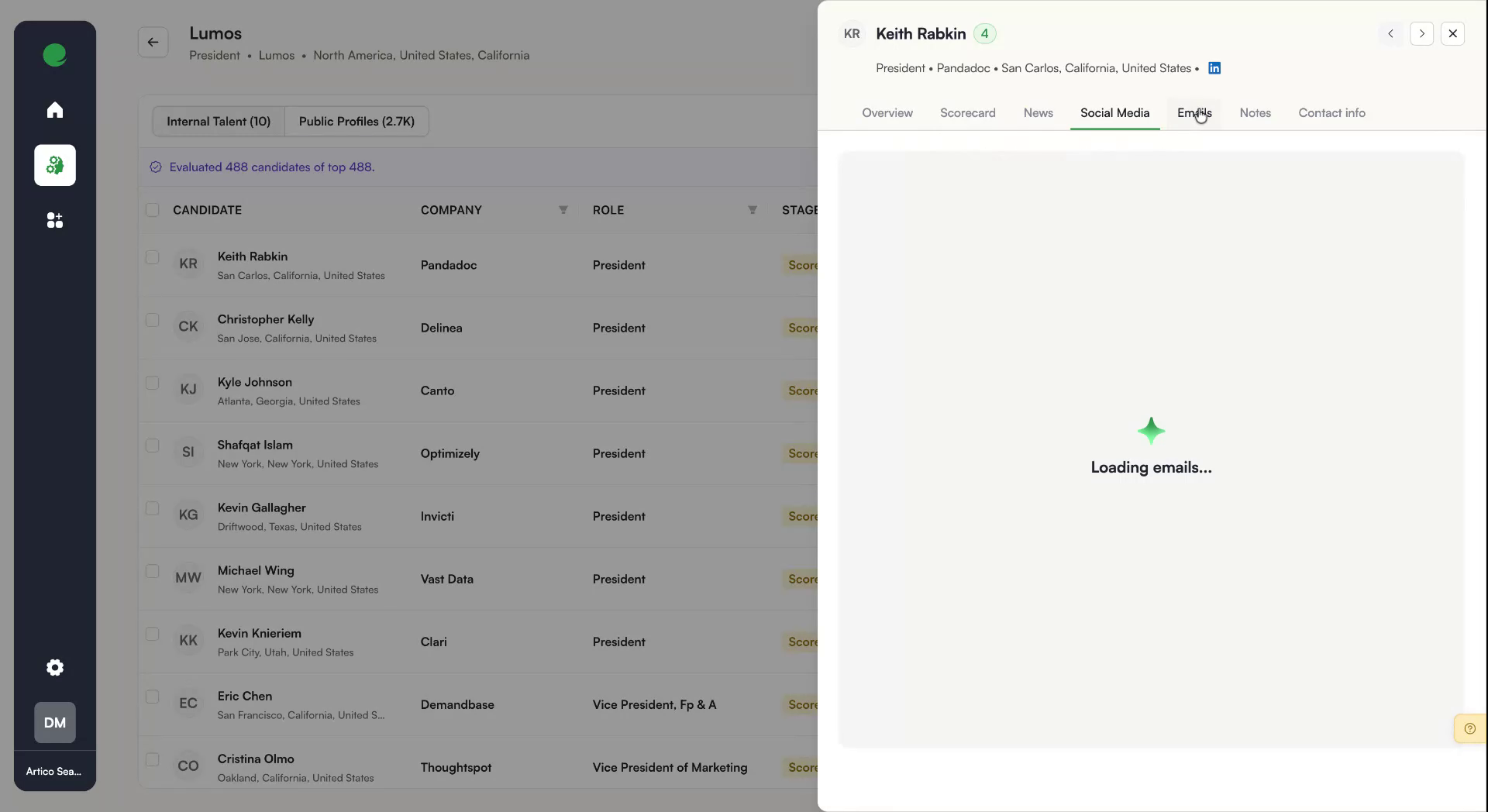Open the ROLE column filter

point(752,210)
